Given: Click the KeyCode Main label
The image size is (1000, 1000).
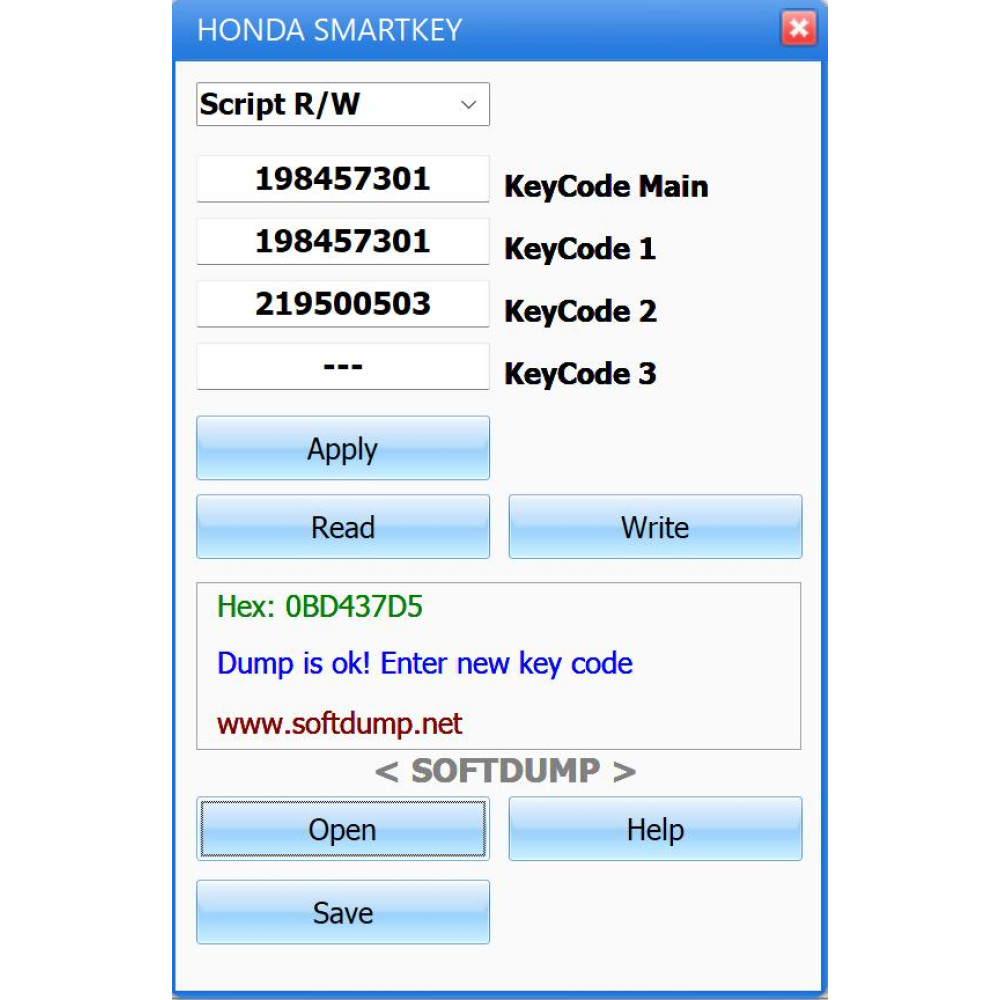Looking at the screenshot, I should 606,187.
